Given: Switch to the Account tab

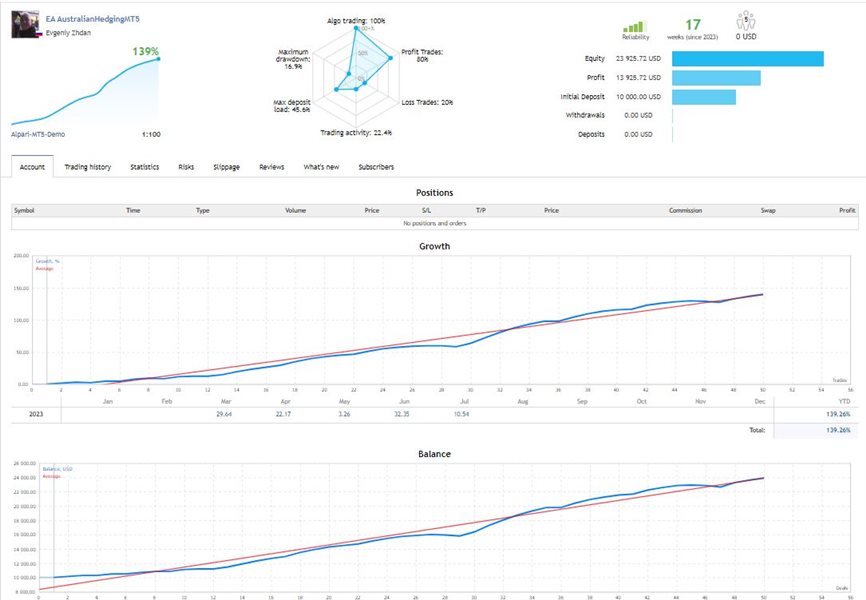Looking at the screenshot, I should click(32, 167).
